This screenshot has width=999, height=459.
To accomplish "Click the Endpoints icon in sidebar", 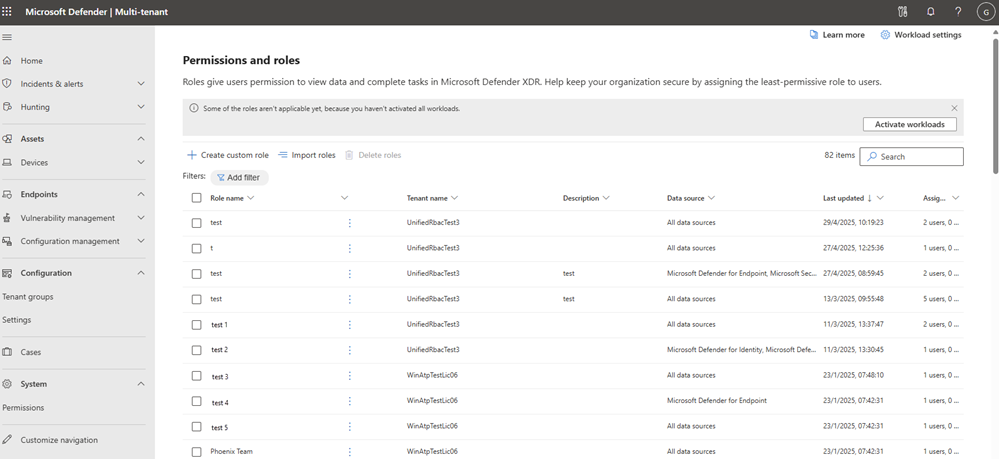I will [8, 194].
